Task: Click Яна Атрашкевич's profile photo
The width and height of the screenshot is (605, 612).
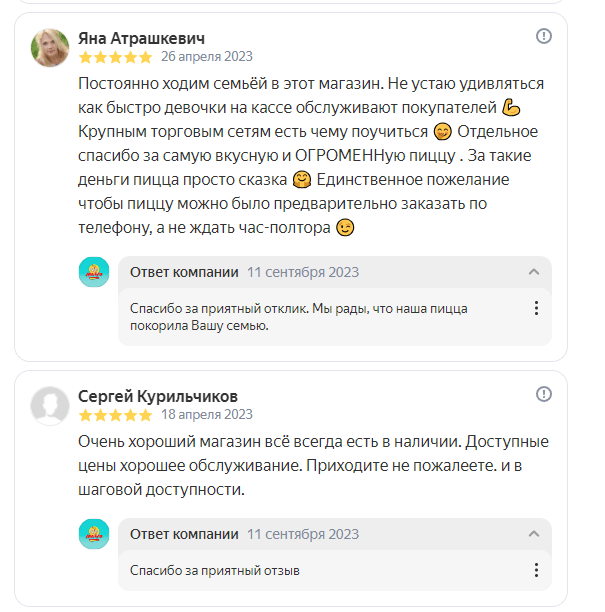Action: [x=50, y=47]
